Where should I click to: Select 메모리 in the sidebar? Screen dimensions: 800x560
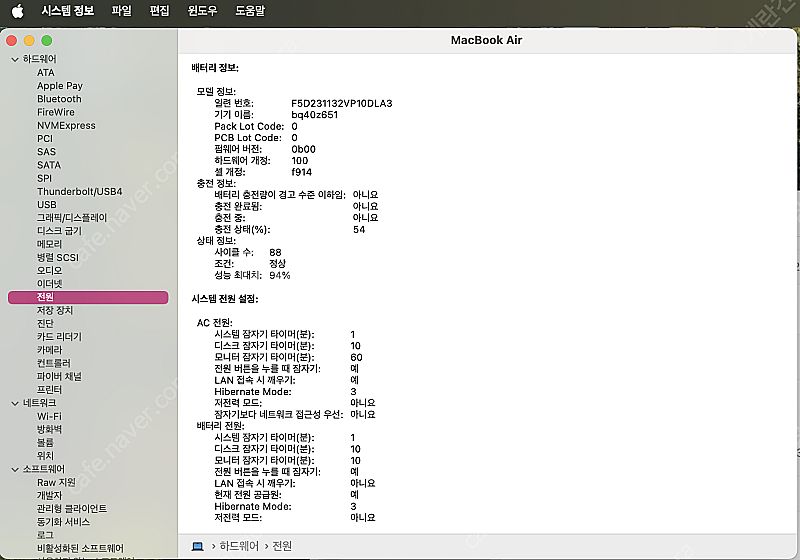[x=49, y=244]
